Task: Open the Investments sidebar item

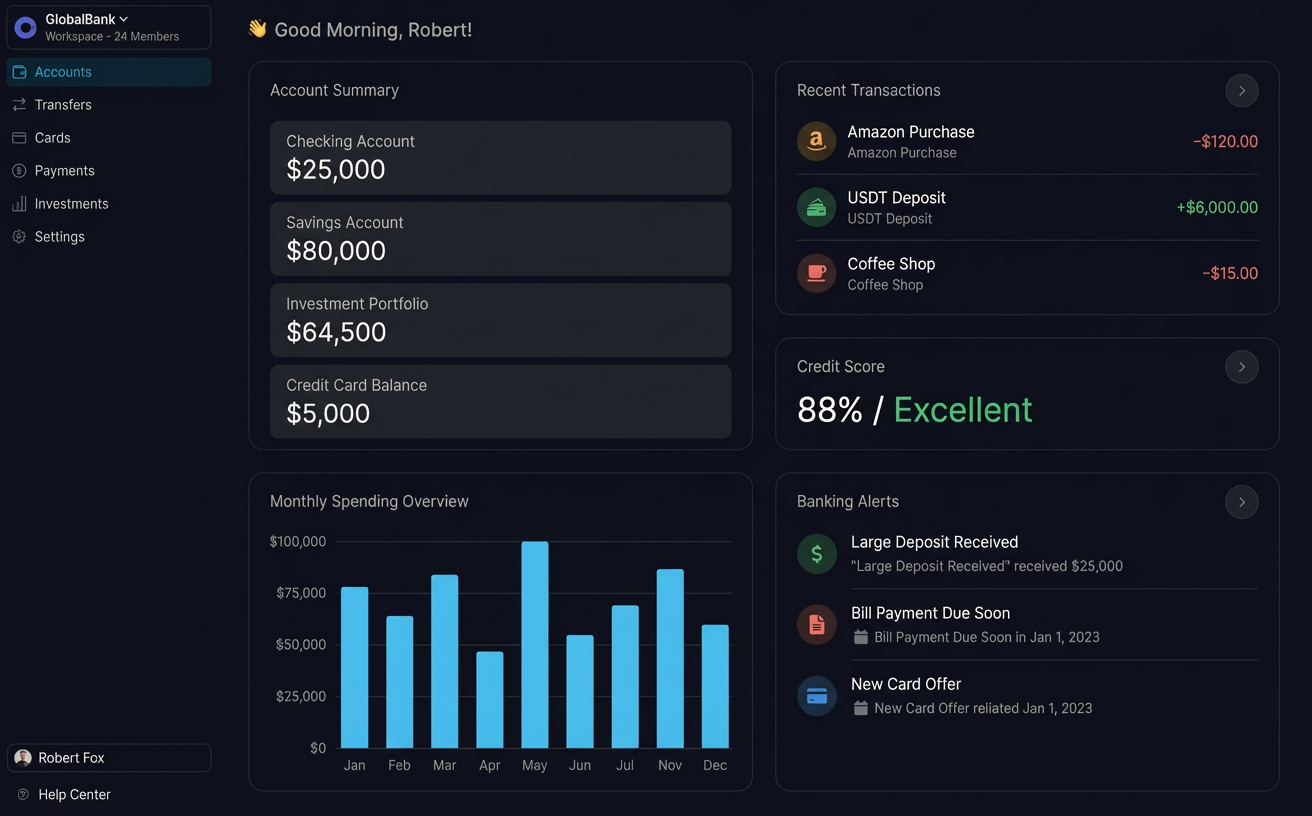Action: pos(71,204)
